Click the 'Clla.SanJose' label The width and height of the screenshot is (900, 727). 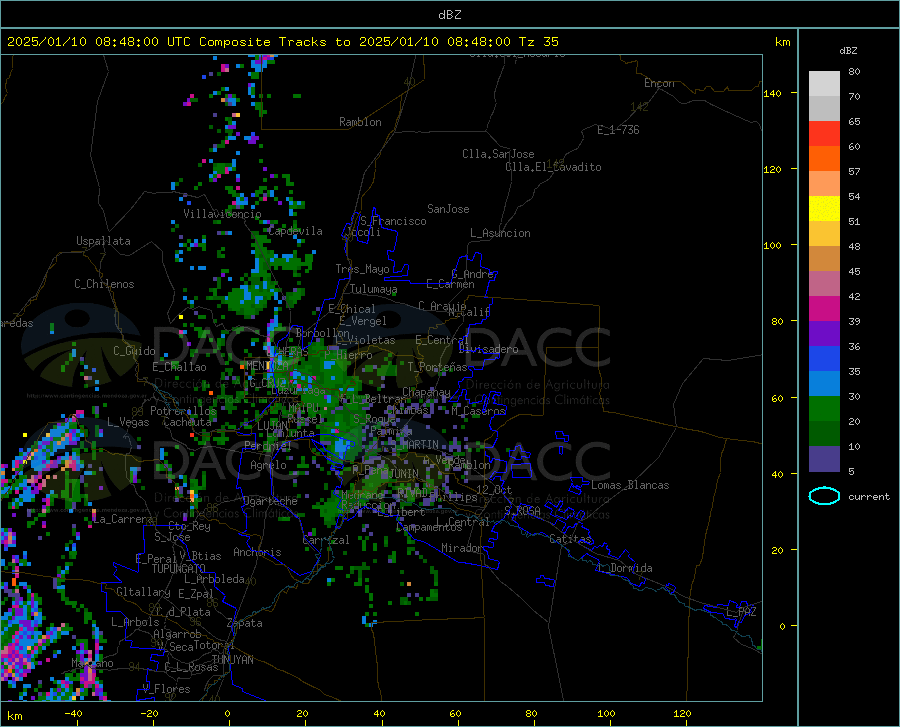[x=498, y=154]
